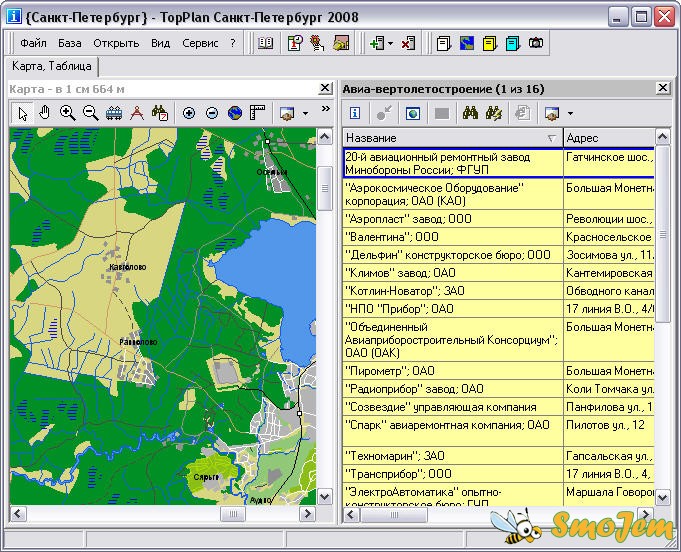Click map horizontal scrollbar right arrow
The width and height of the screenshot is (681, 552).
point(307,514)
